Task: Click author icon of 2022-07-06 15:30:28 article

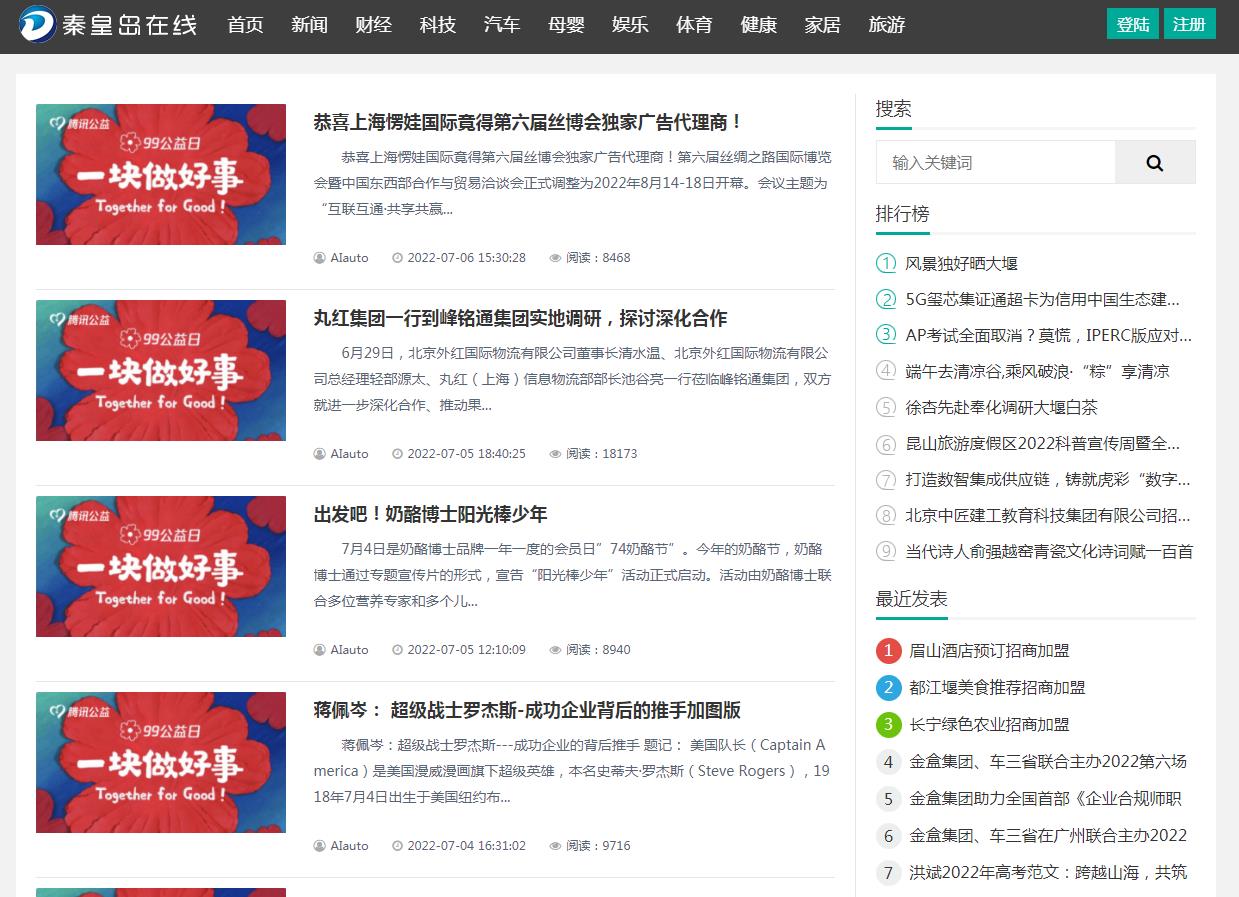Action: tap(320, 258)
